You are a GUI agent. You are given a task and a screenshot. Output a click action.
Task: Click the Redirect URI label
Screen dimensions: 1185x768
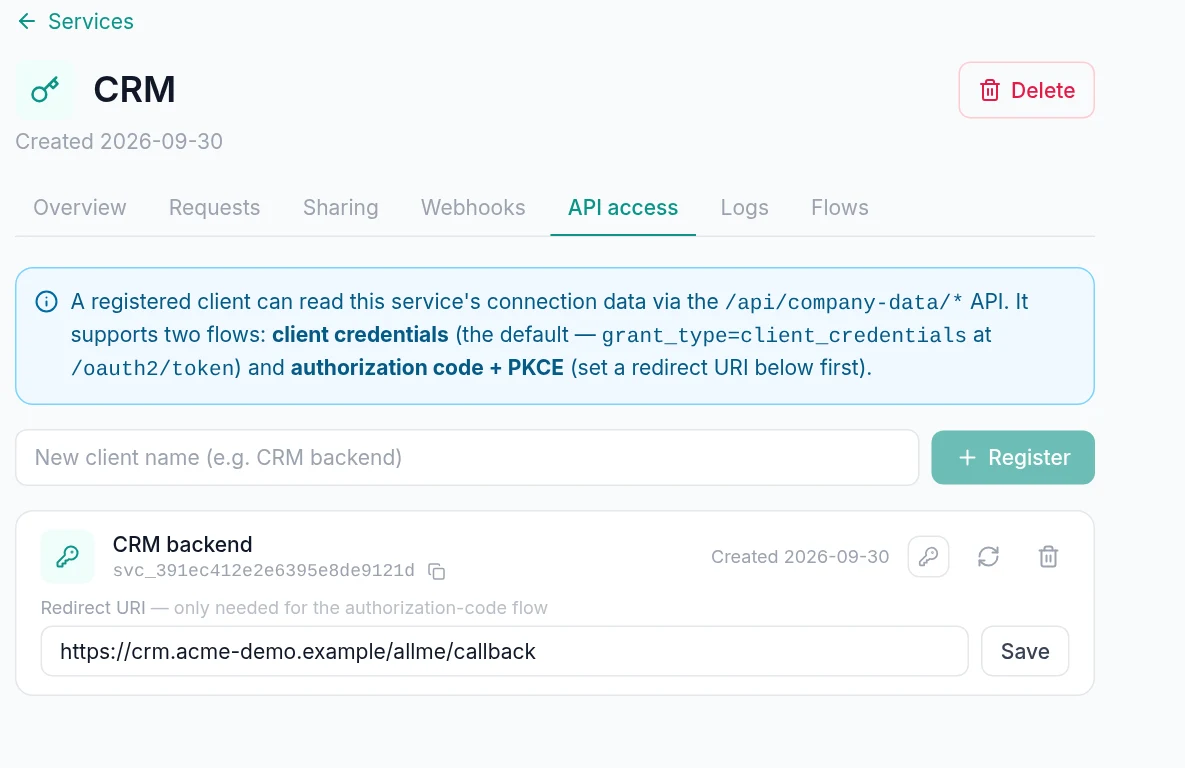coord(93,608)
